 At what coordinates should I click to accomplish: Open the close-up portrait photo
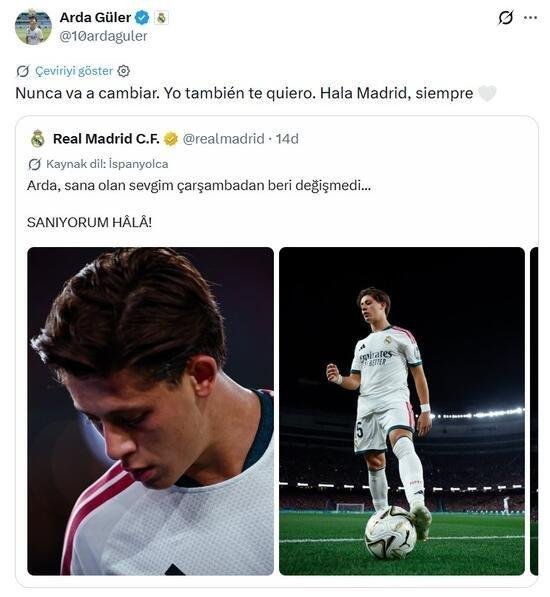coord(150,411)
